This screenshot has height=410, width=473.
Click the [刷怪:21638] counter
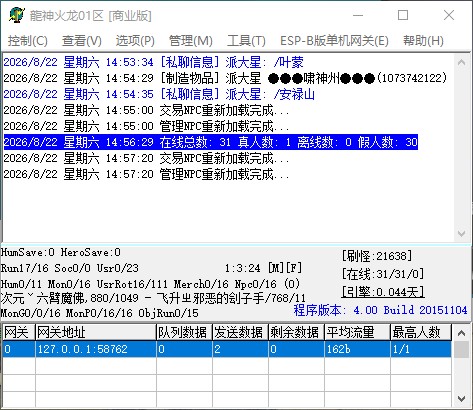pos(377,256)
